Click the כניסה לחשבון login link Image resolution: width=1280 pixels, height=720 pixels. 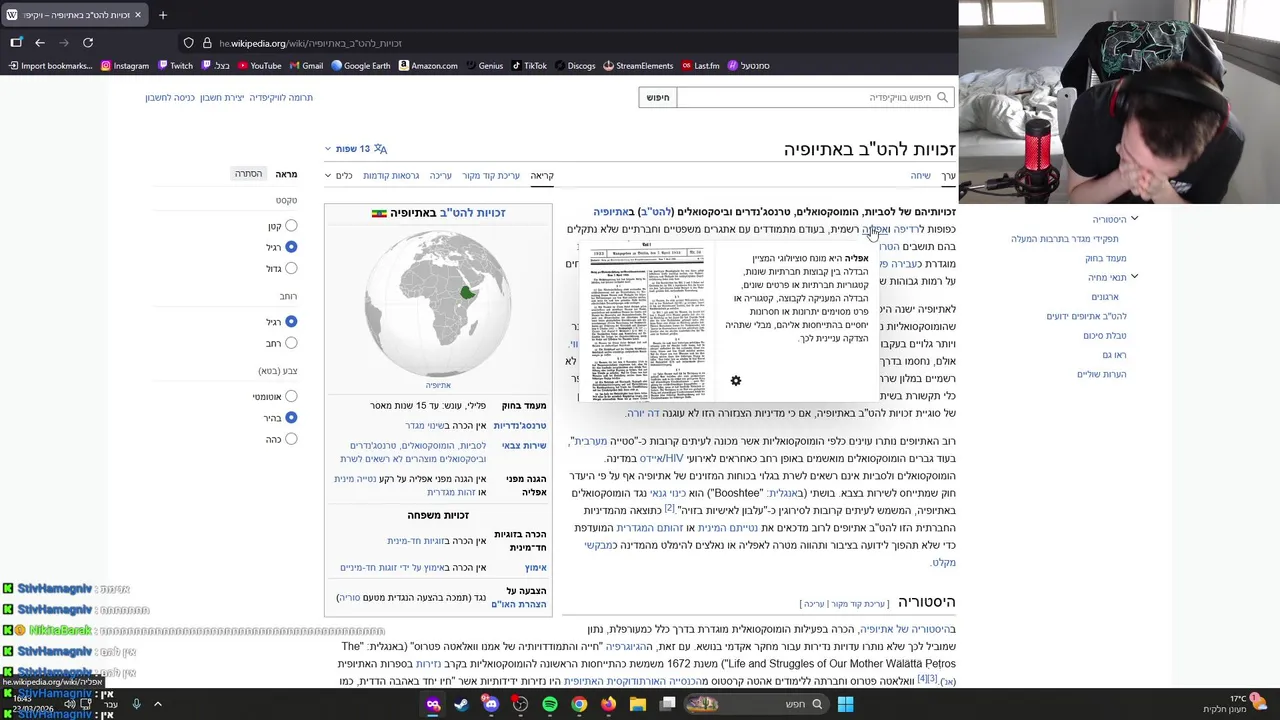coord(170,98)
